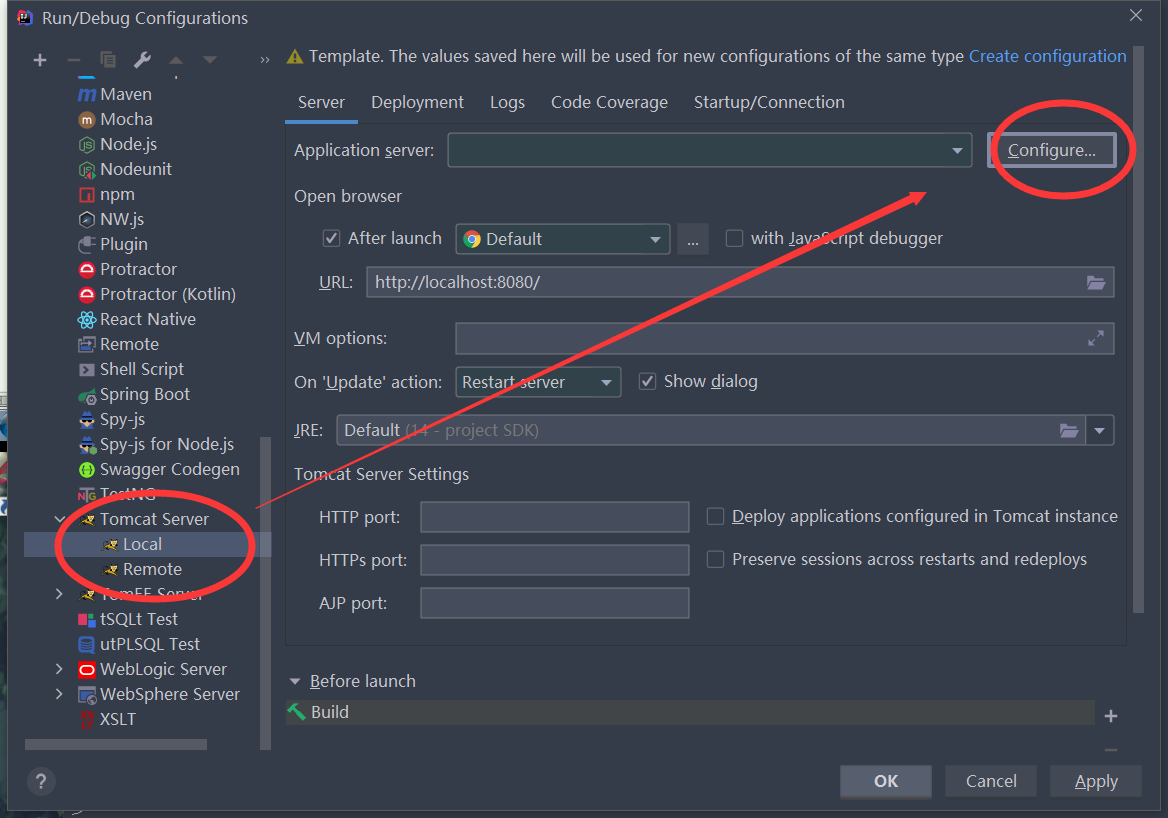Select the Nodeunit configuration template
1168x818 pixels.
click(x=136, y=169)
